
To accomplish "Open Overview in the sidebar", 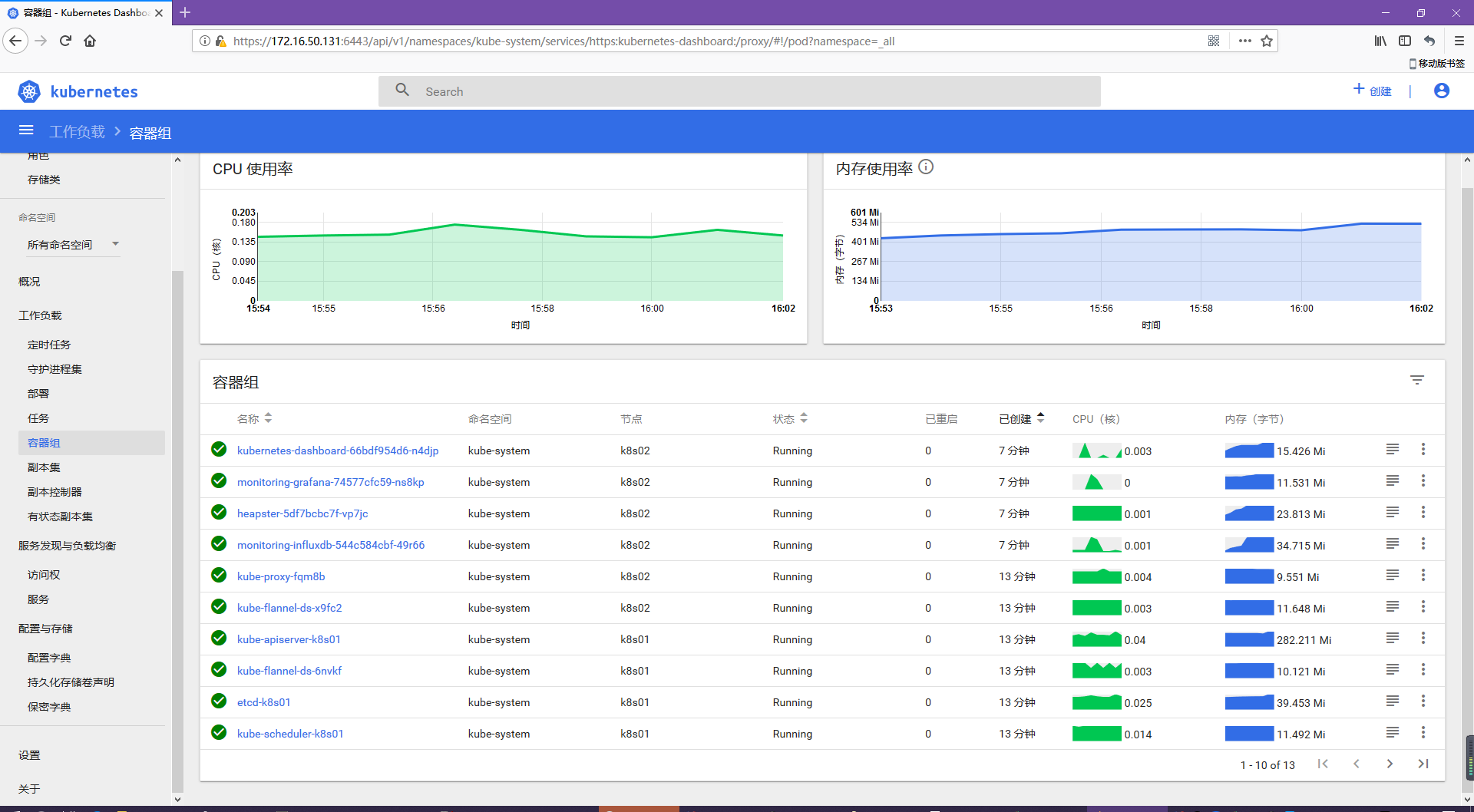I will tap(29, 282).
